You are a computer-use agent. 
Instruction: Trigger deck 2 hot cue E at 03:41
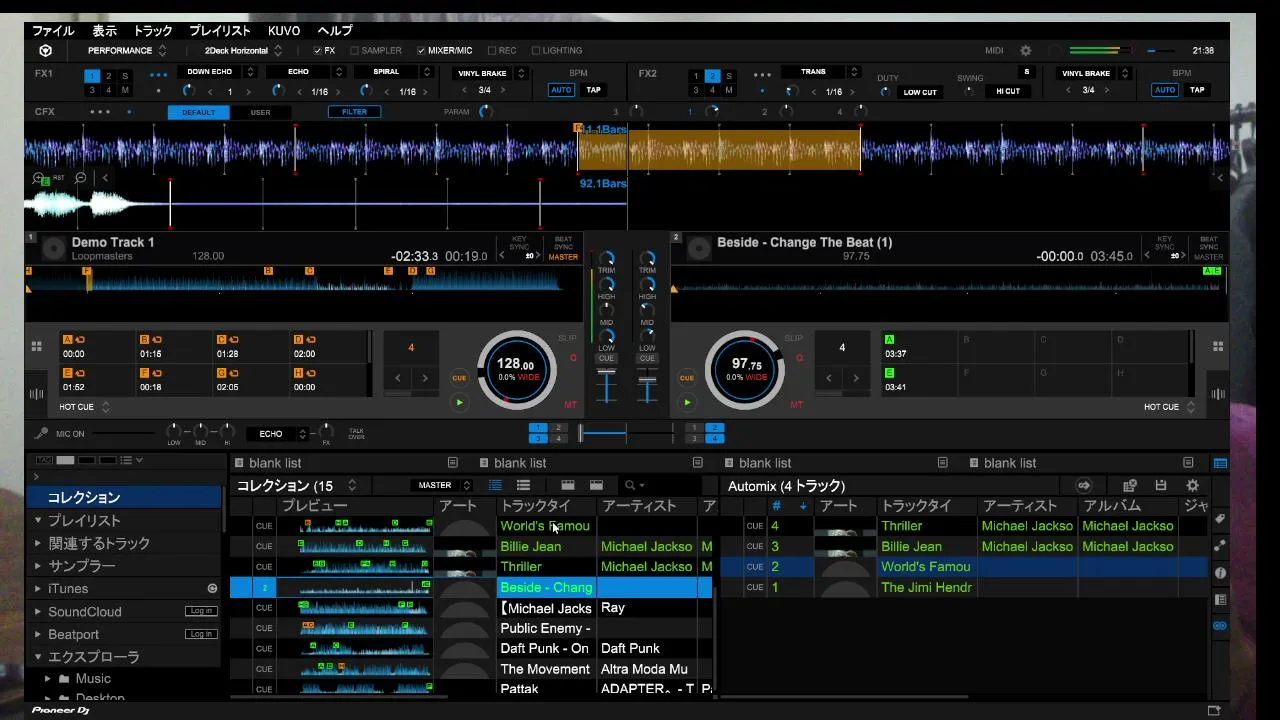click(x=919, y=380)
